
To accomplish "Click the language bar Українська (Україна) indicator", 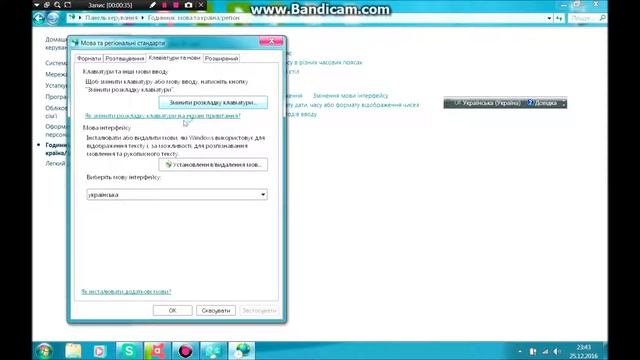I will 487,103.
